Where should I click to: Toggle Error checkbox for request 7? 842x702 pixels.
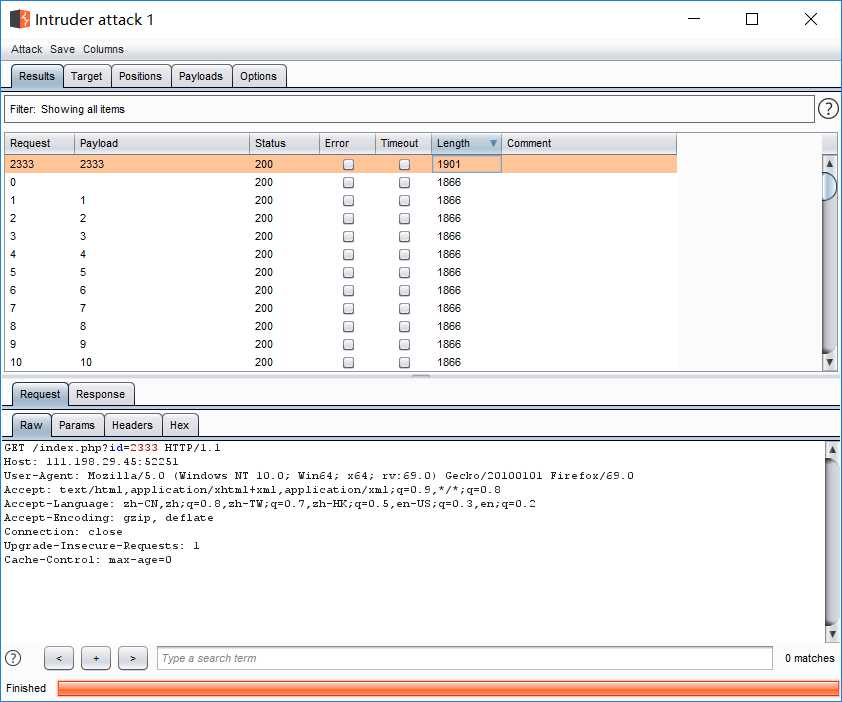(348, 308)
